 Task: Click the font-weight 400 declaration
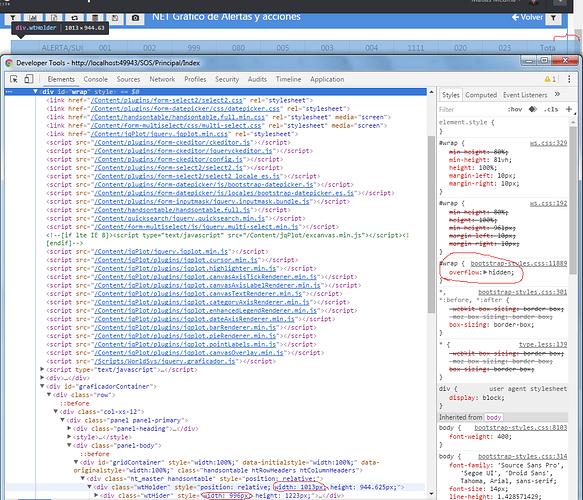(480, 437)
